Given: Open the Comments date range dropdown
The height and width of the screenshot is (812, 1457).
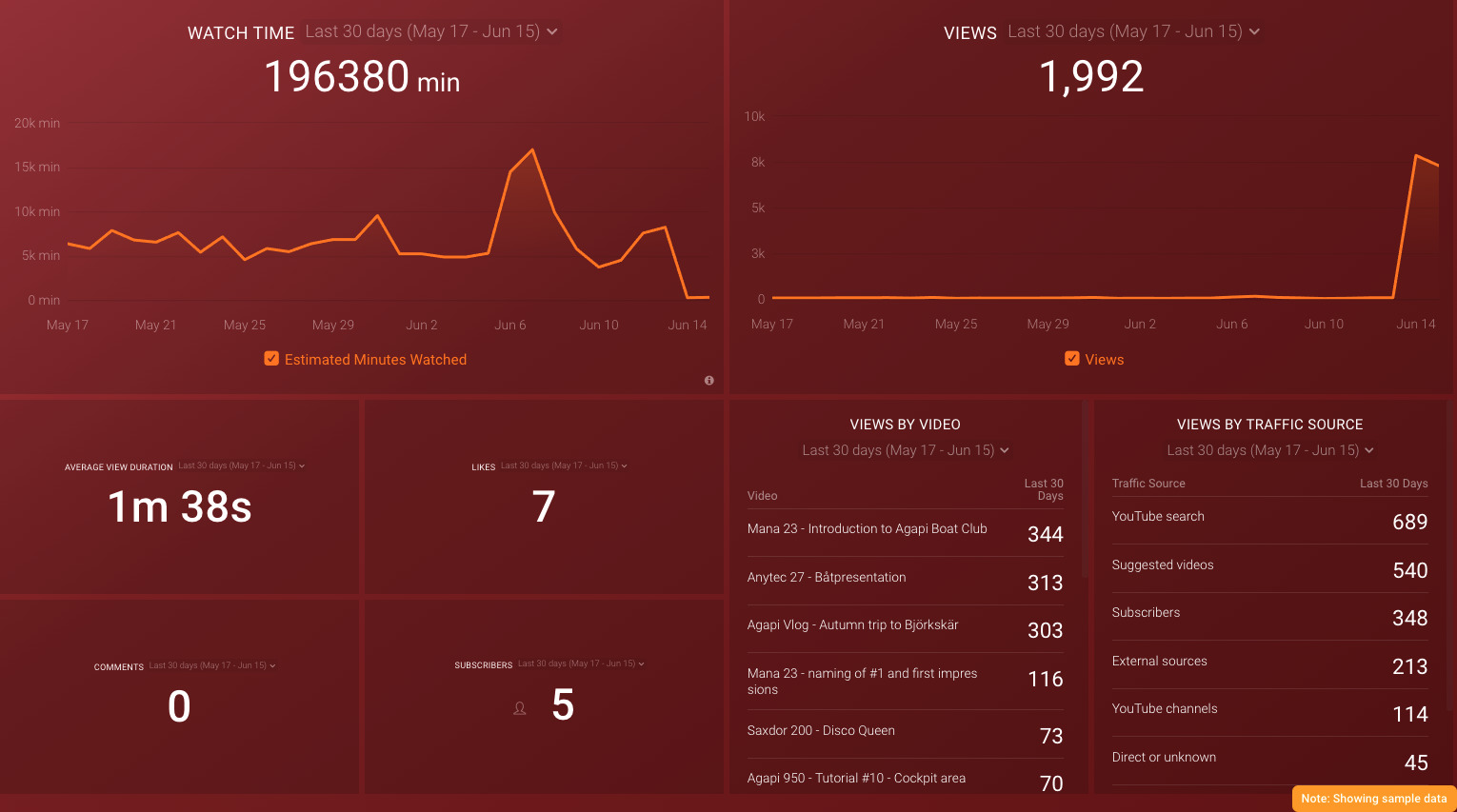Looking at the screenshot, I should click(x=211, y=665).
